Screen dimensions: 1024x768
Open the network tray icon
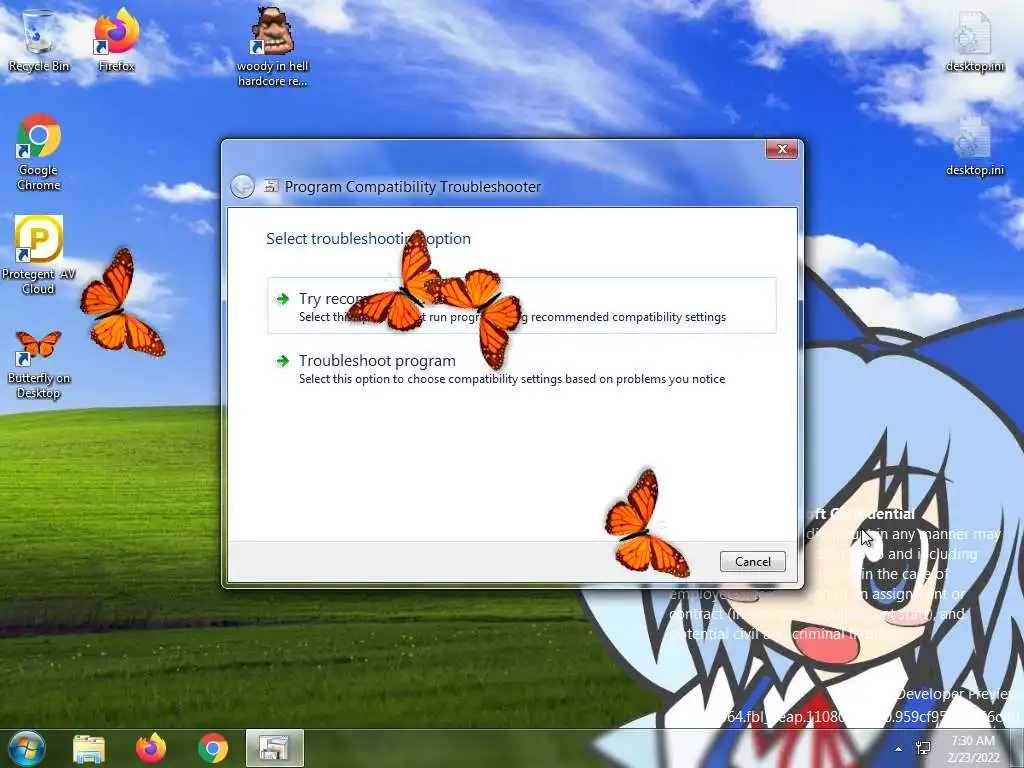click(923, 749)
